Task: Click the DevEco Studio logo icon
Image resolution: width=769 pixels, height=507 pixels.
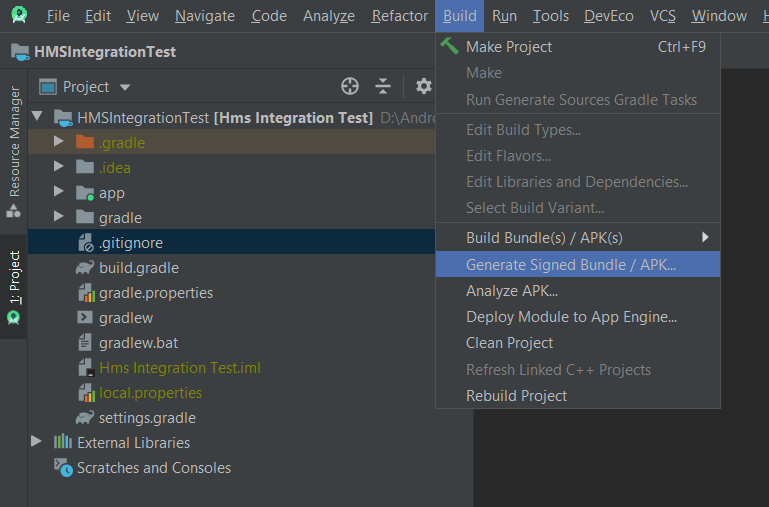Action: [19, 15]
